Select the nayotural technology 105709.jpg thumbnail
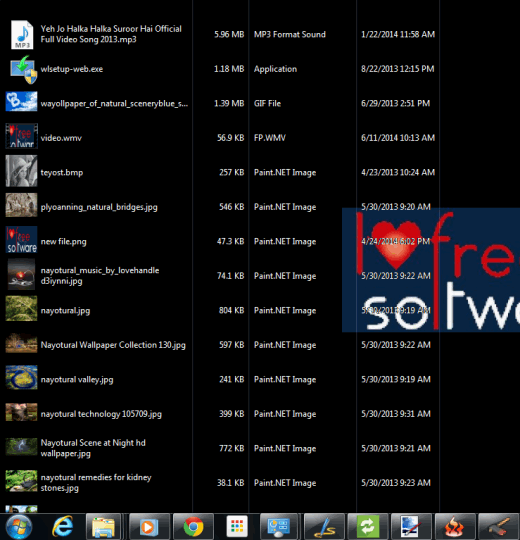Viewport: 520px width, 540px height. tap(21, 412)
